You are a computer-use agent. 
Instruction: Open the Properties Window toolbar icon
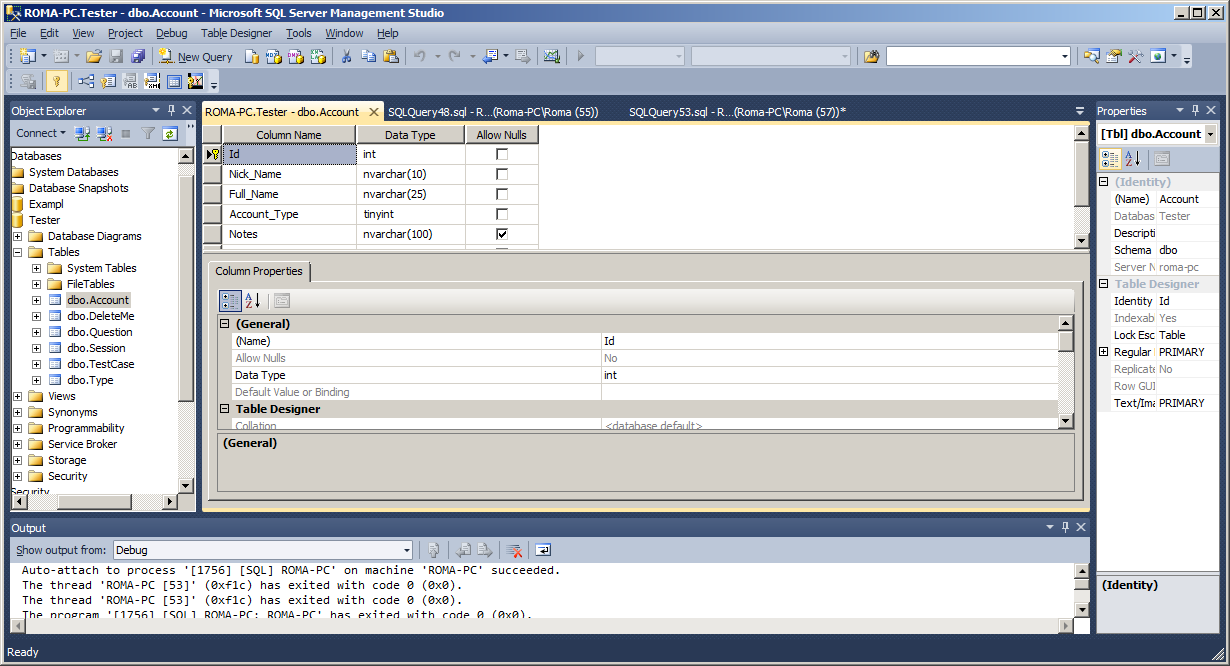(x=1113, y=56)
